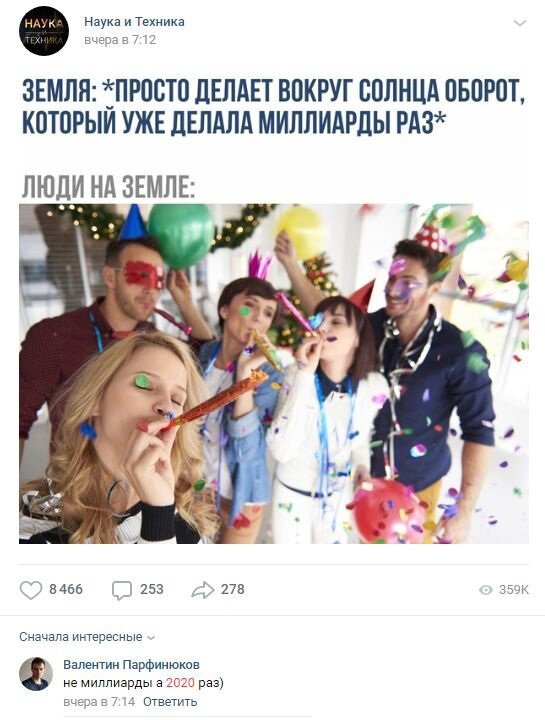This screenshot has width=545, height=720.
Task: Click the views eye icon
Action: tap(485, 590)
